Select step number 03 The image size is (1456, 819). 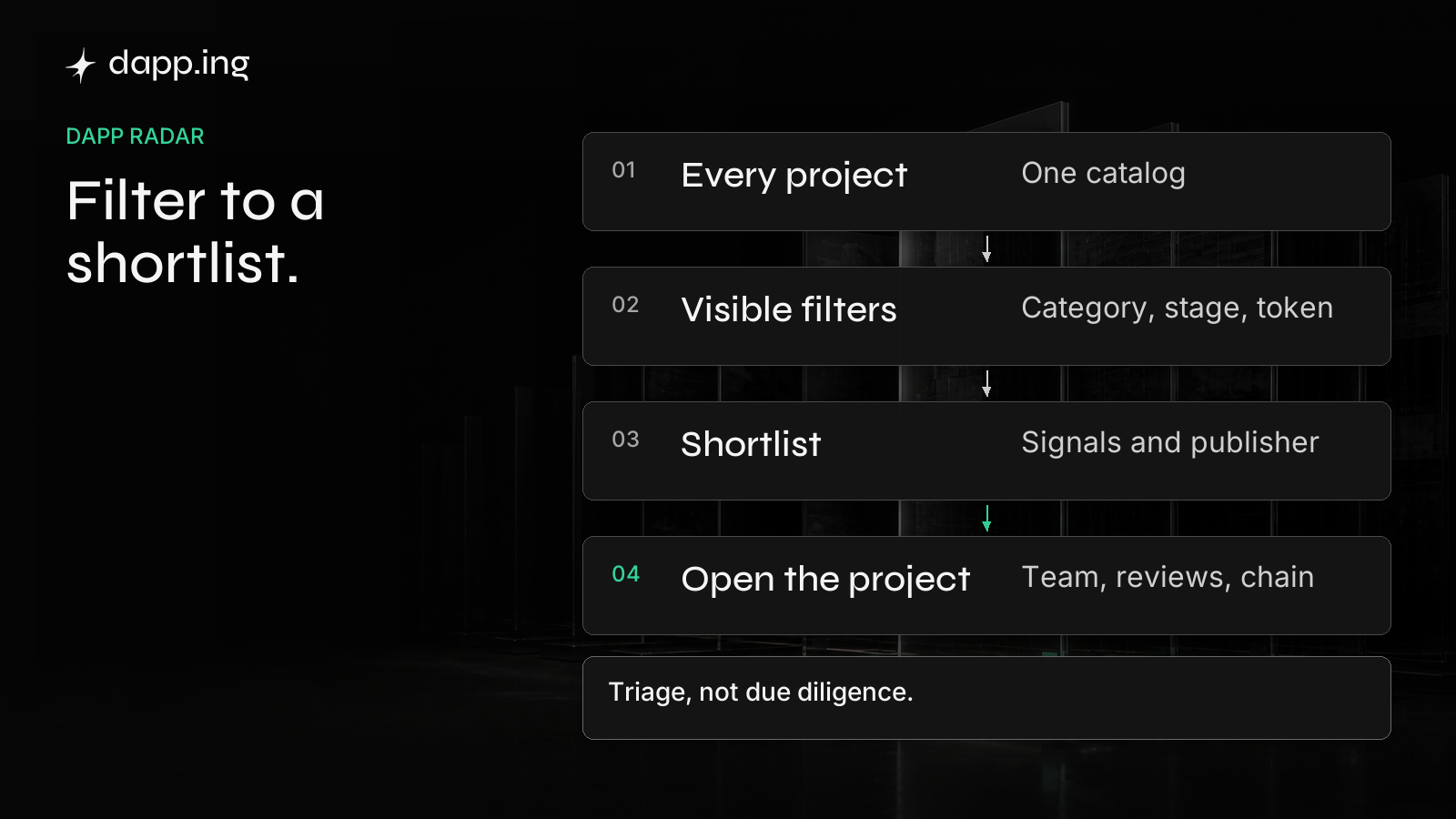coord(625,440)
